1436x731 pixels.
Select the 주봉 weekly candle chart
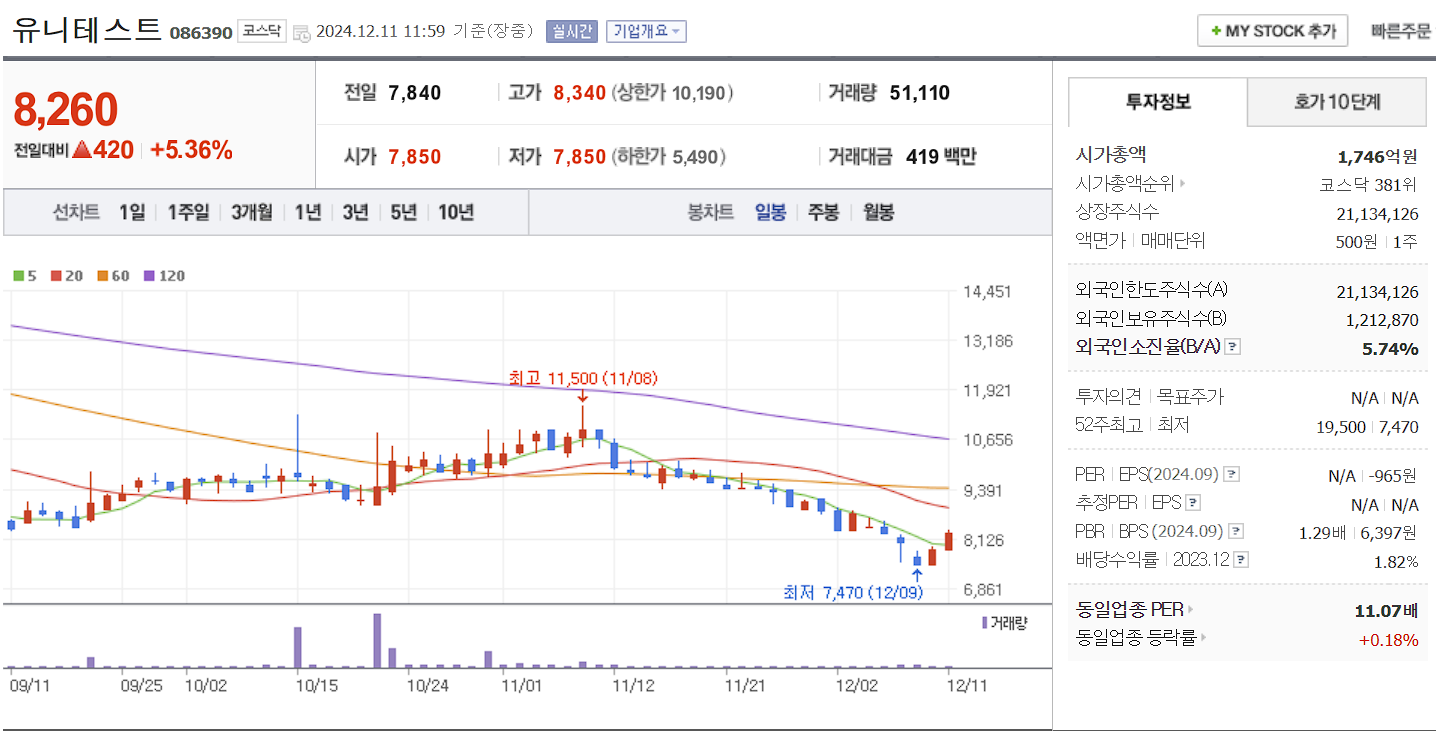(x=824, y=212)
